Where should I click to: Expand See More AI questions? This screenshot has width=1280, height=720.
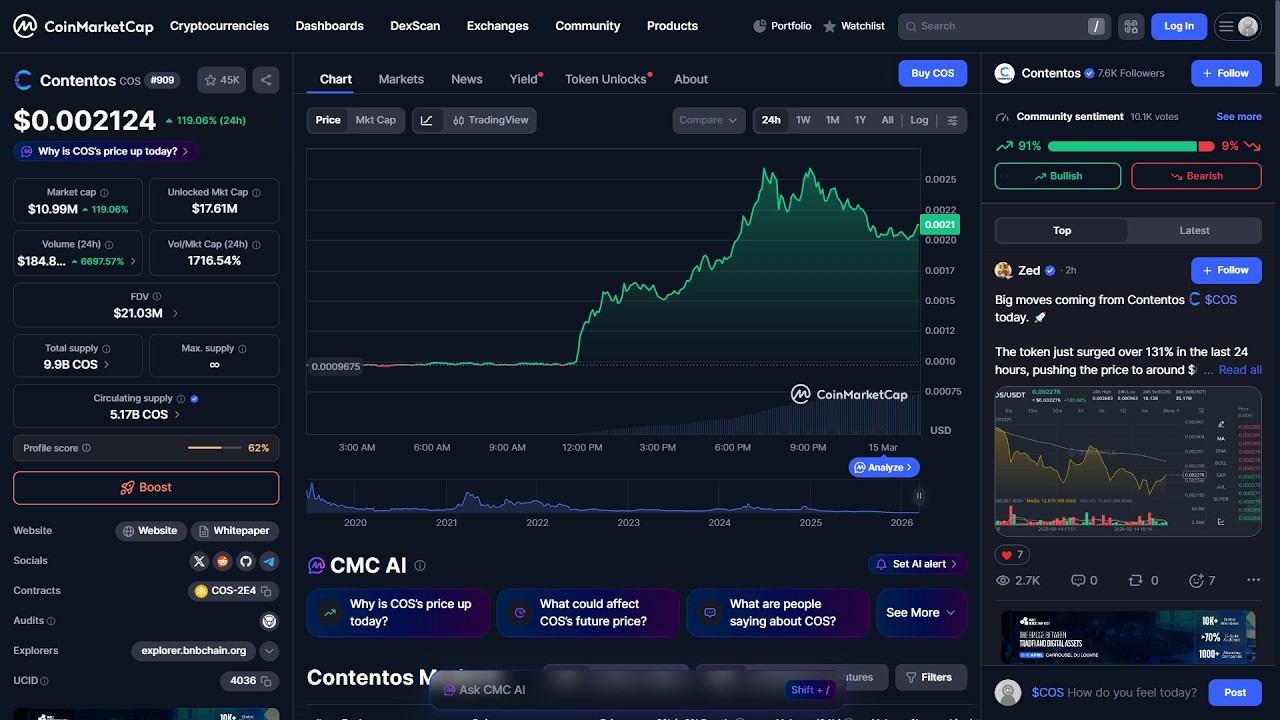click(921, 613)
